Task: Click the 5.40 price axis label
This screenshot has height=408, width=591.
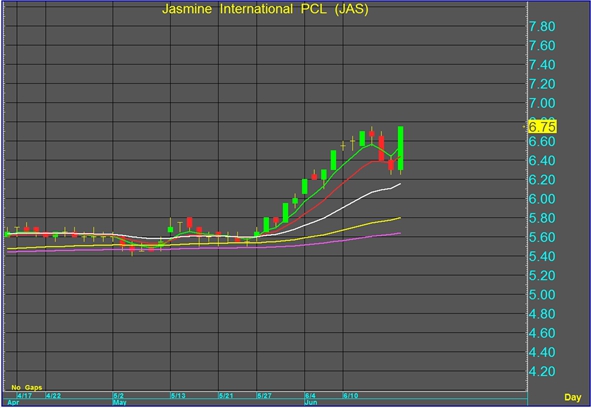Action: (542, 256)
